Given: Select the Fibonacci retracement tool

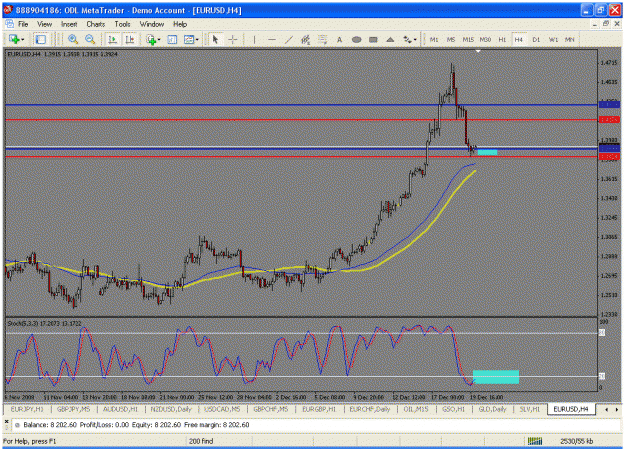Looking at the screenshot, I should tap(322, 39).
